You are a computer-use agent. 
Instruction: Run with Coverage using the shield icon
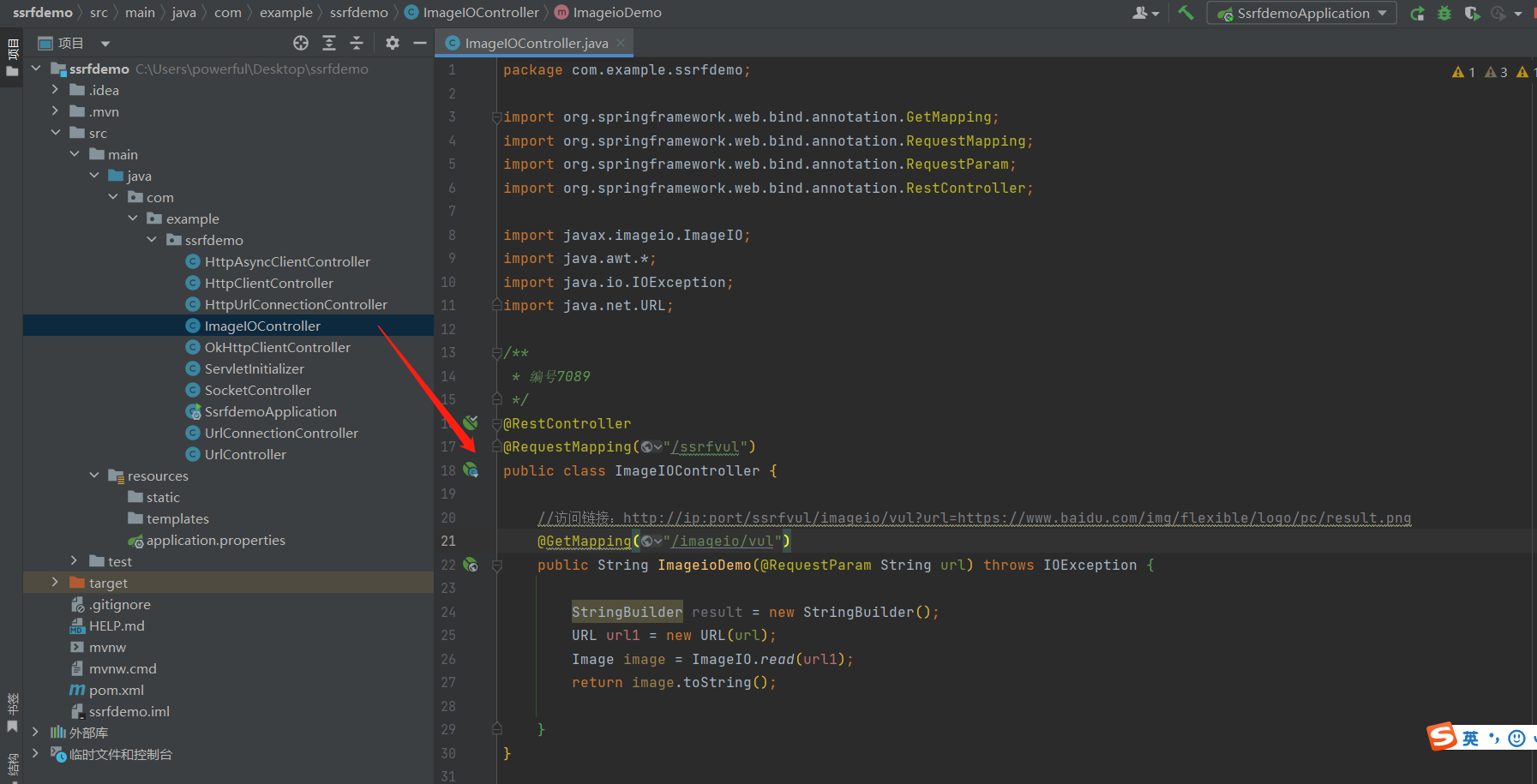(x=1472, y=13)
